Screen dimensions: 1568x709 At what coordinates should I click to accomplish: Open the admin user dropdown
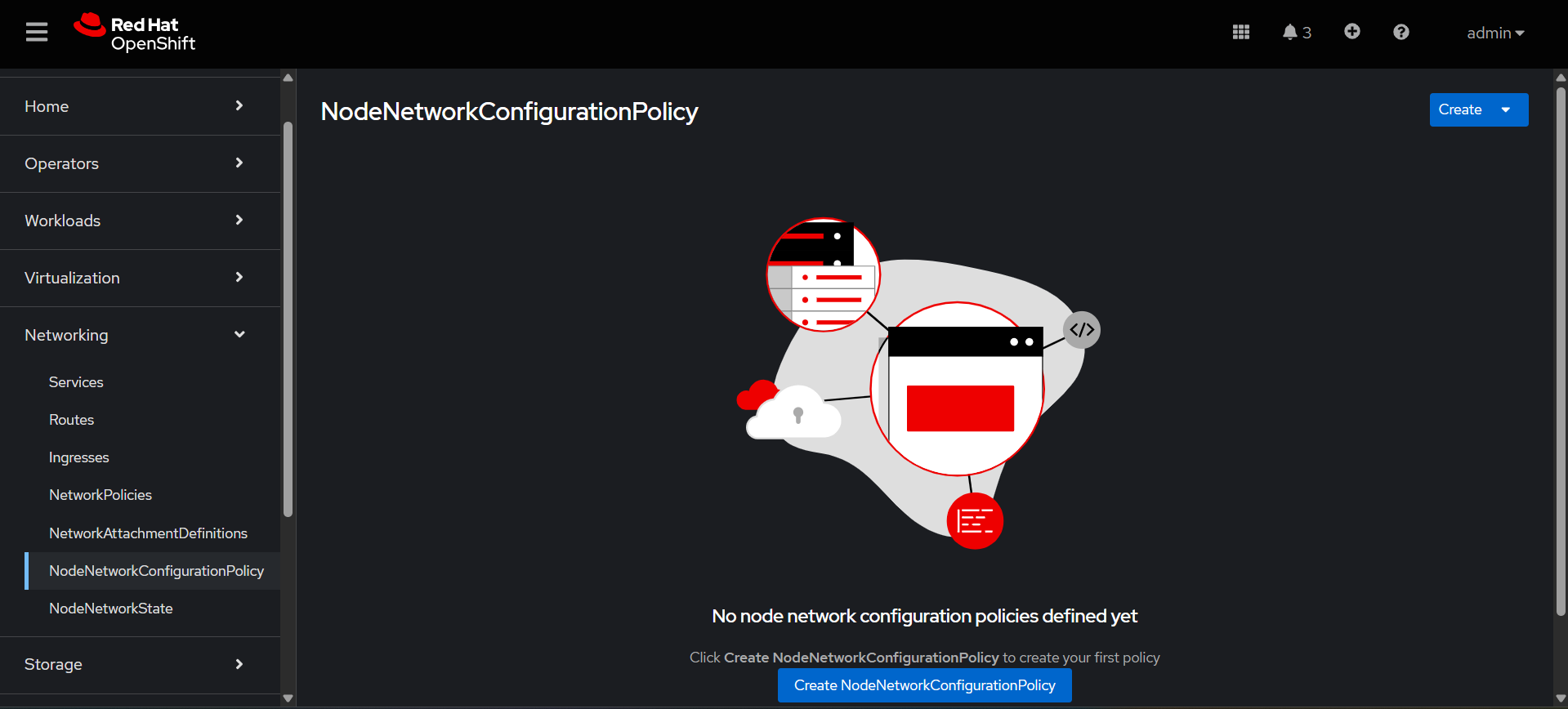point(1494,33)
